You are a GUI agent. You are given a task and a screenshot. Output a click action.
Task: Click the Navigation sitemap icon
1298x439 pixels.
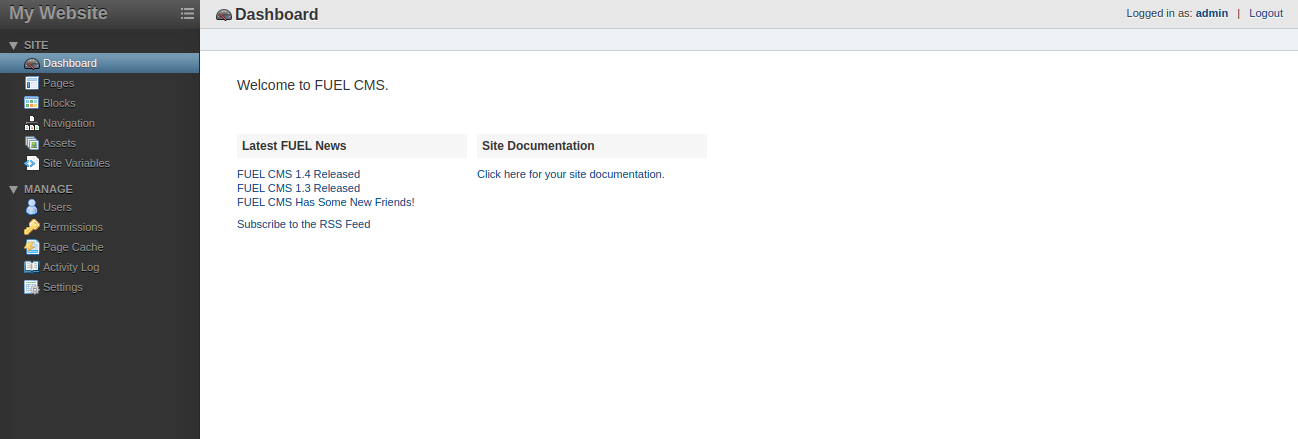(x=32, y=123)
